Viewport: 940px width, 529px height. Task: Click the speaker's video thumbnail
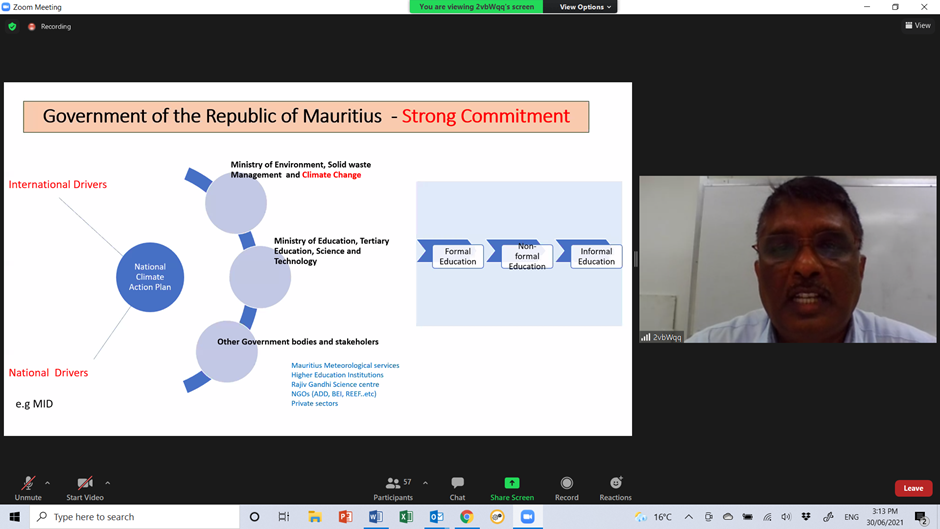click(787, 259)
